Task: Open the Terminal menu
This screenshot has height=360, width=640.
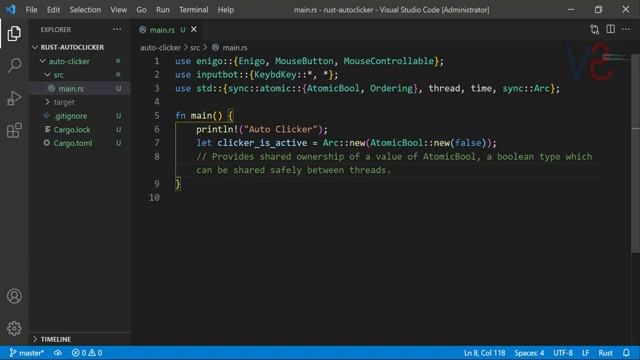Action: click(x=193, y=9)
